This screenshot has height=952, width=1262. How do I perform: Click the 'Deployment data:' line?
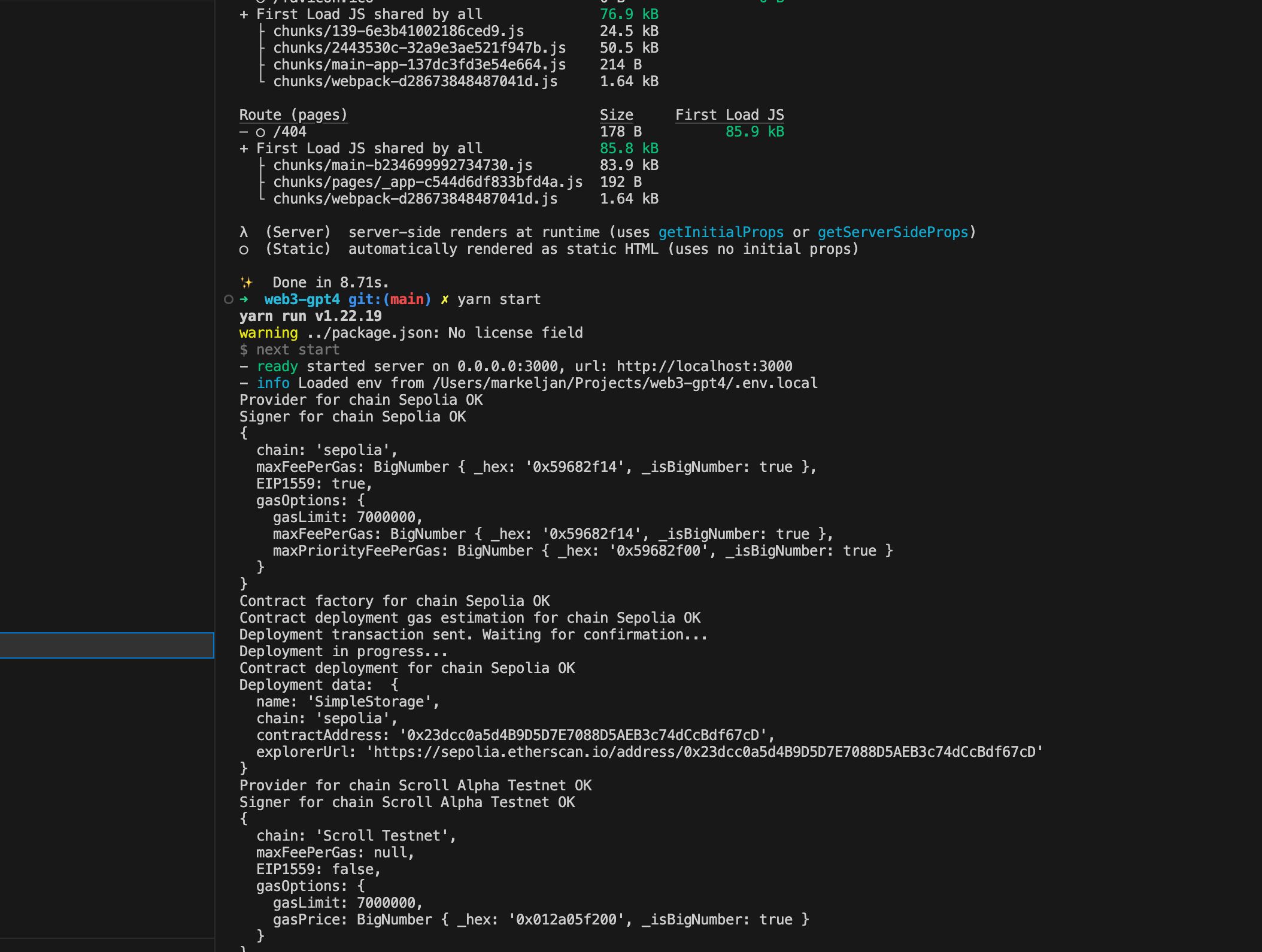(x=318, y=685)
